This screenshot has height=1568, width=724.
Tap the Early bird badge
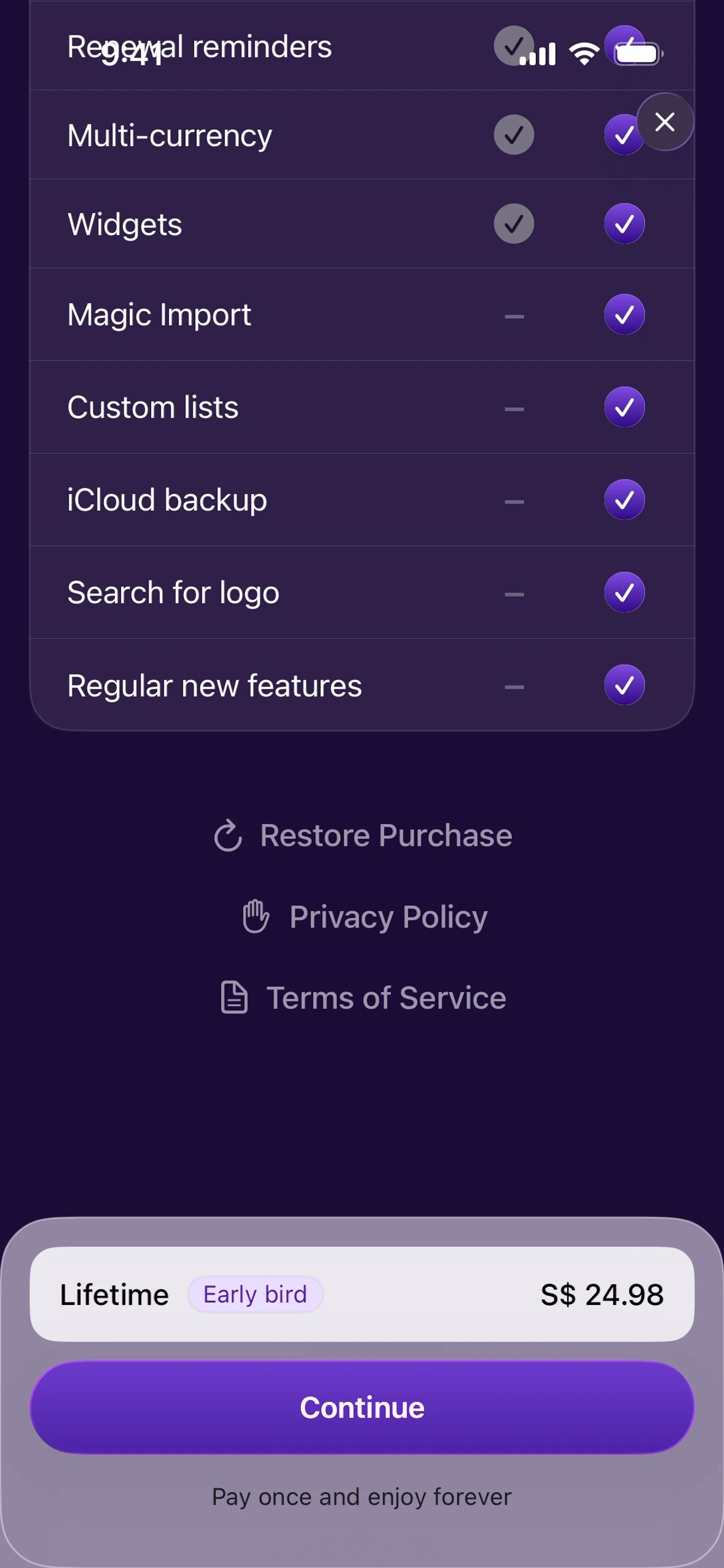(255, 1295)
